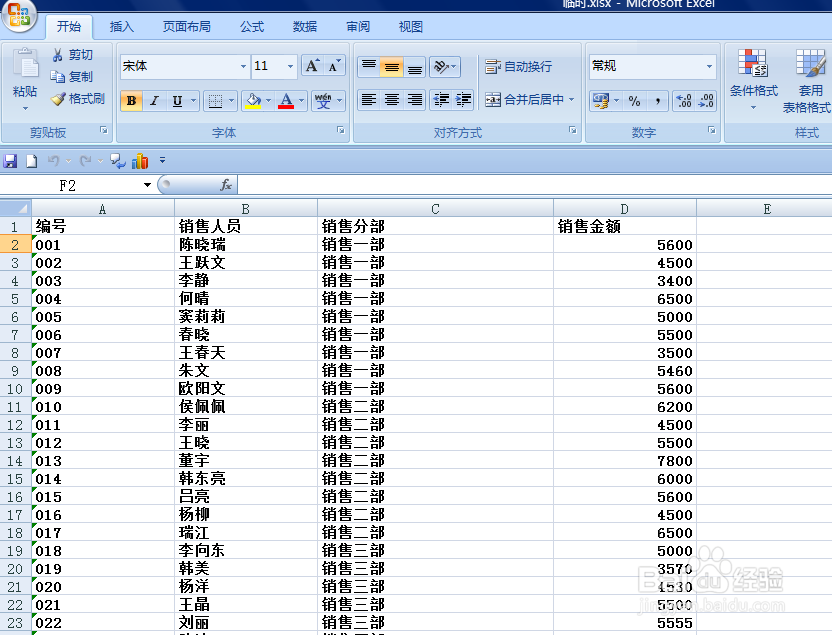The image size is (832, 635).
Task: Select column C header
Action: pos(435,209)
